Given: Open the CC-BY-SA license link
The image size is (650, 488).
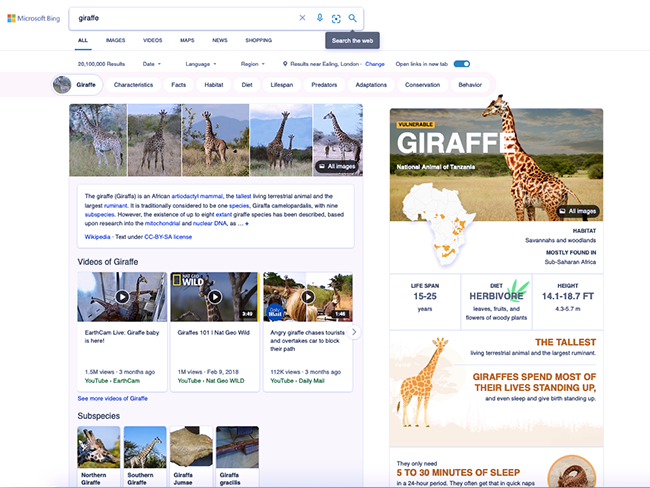Looking at the screenshot, I should [x=168, y=237].
